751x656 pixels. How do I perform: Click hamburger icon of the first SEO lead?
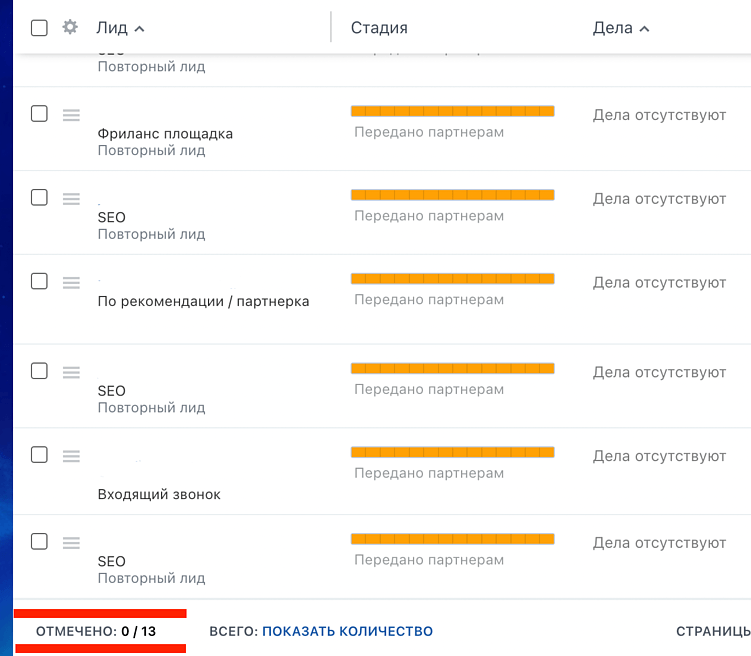tap(71, 199)
